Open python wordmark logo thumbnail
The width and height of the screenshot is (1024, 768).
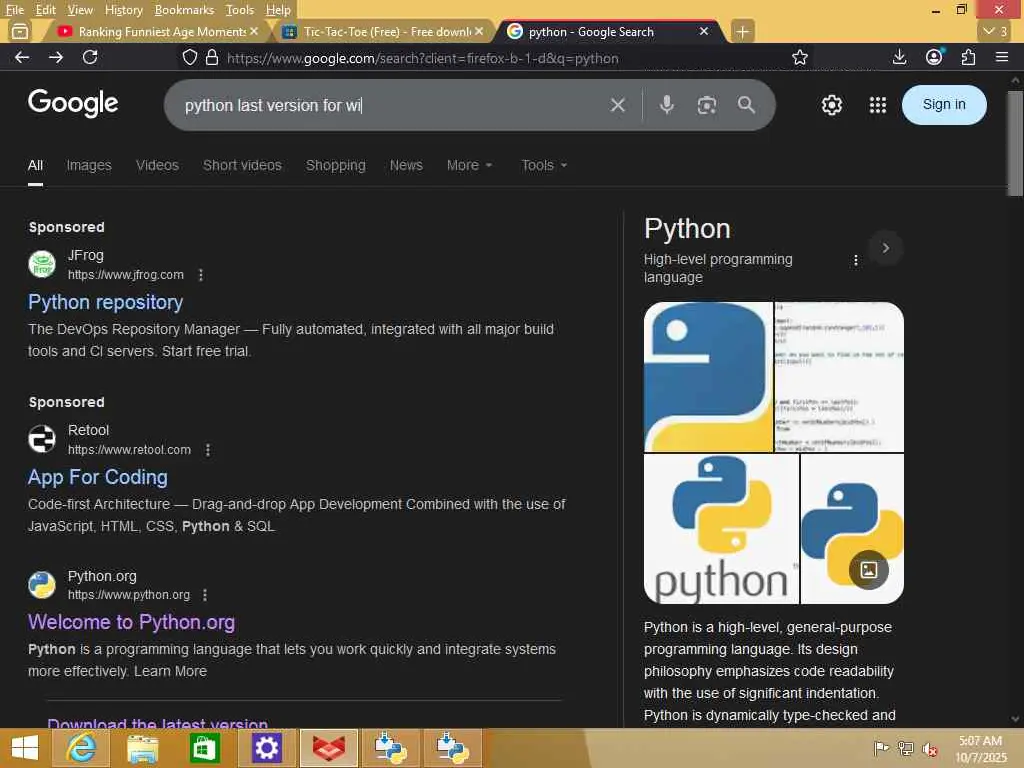click(721, 528)
